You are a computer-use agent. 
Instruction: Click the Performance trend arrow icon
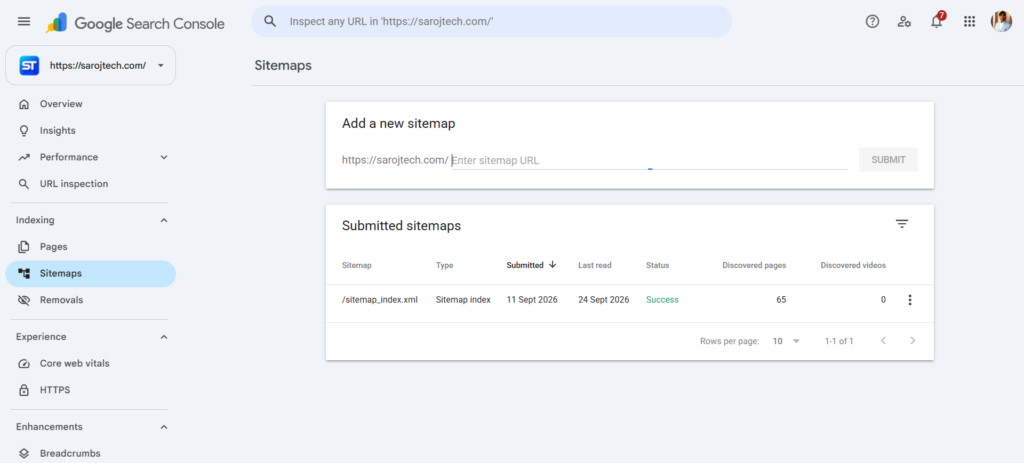point(24,157)
